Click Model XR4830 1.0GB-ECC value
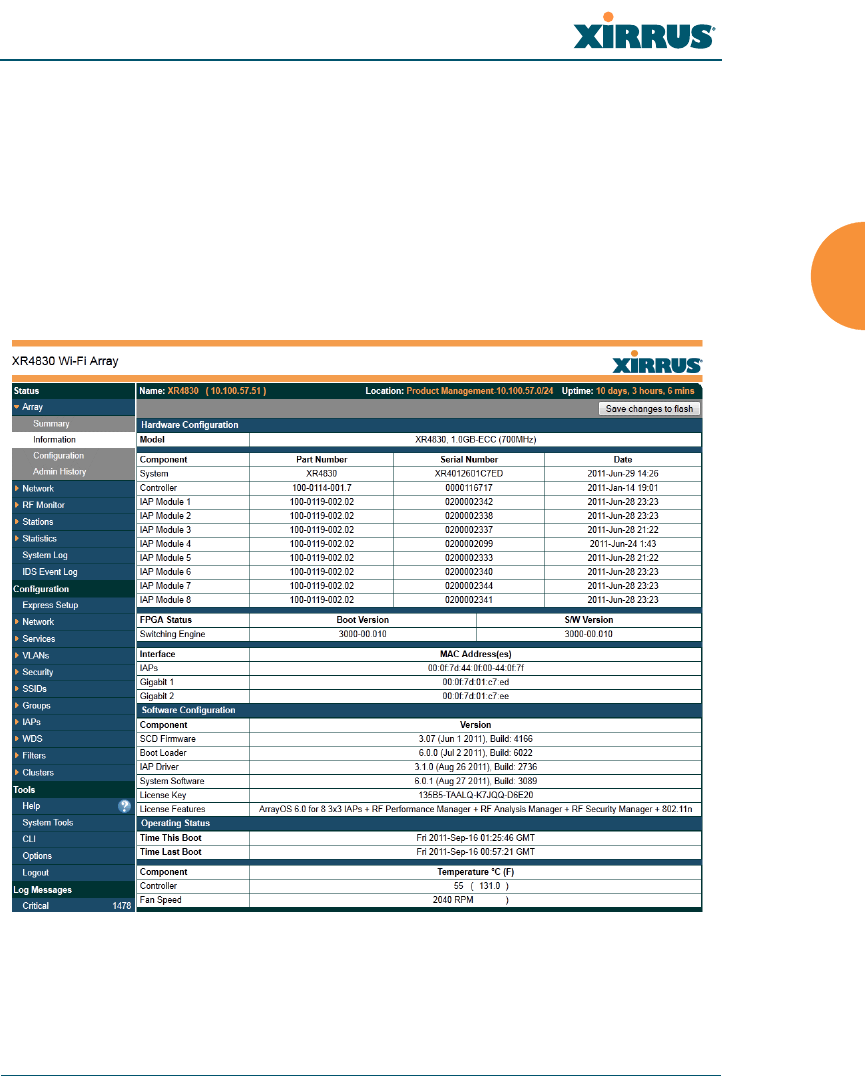 point(475,439)
